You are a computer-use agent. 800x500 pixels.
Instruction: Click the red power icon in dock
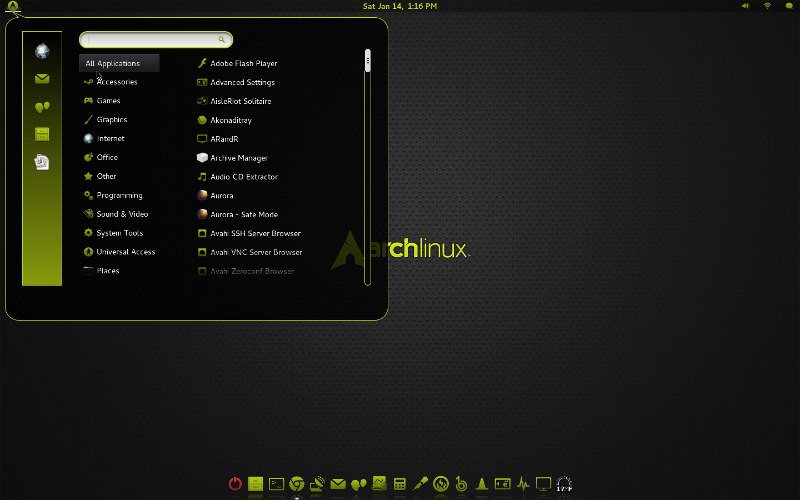pyautogui.click(x=235, y=483)
